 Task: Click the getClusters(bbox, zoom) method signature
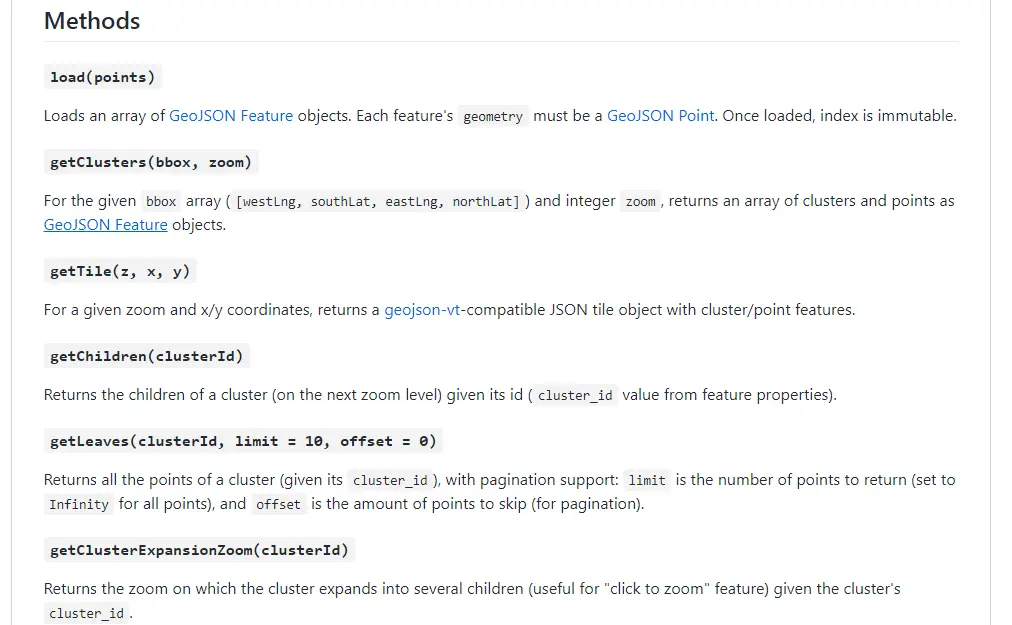151,162
